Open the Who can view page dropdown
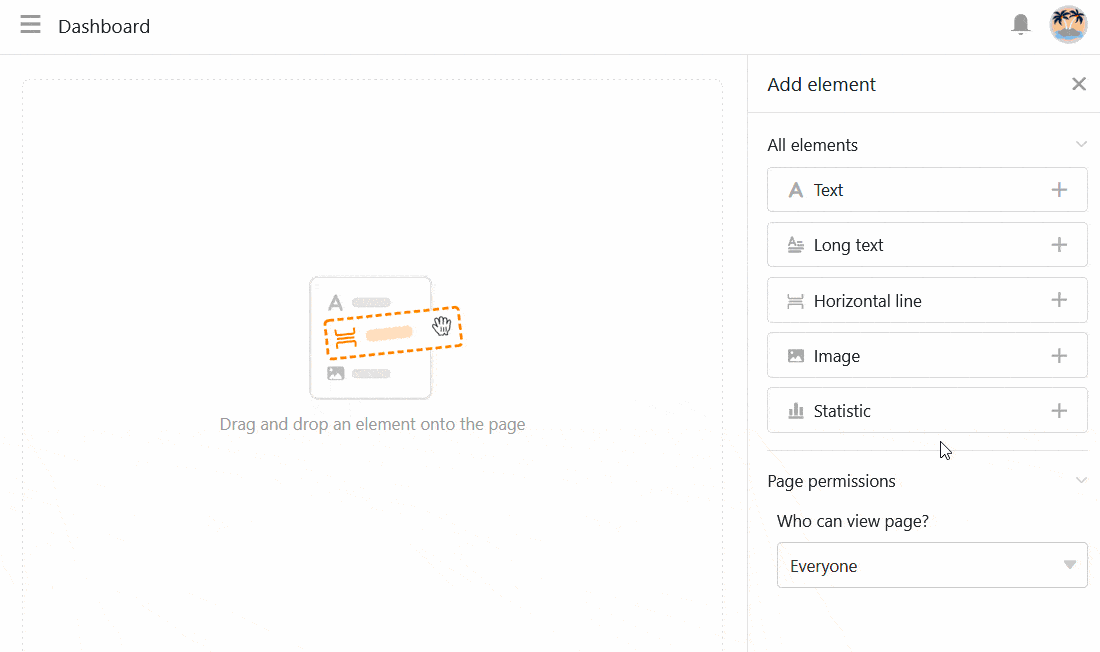1100x652 pixels. [x=931, y=566]
